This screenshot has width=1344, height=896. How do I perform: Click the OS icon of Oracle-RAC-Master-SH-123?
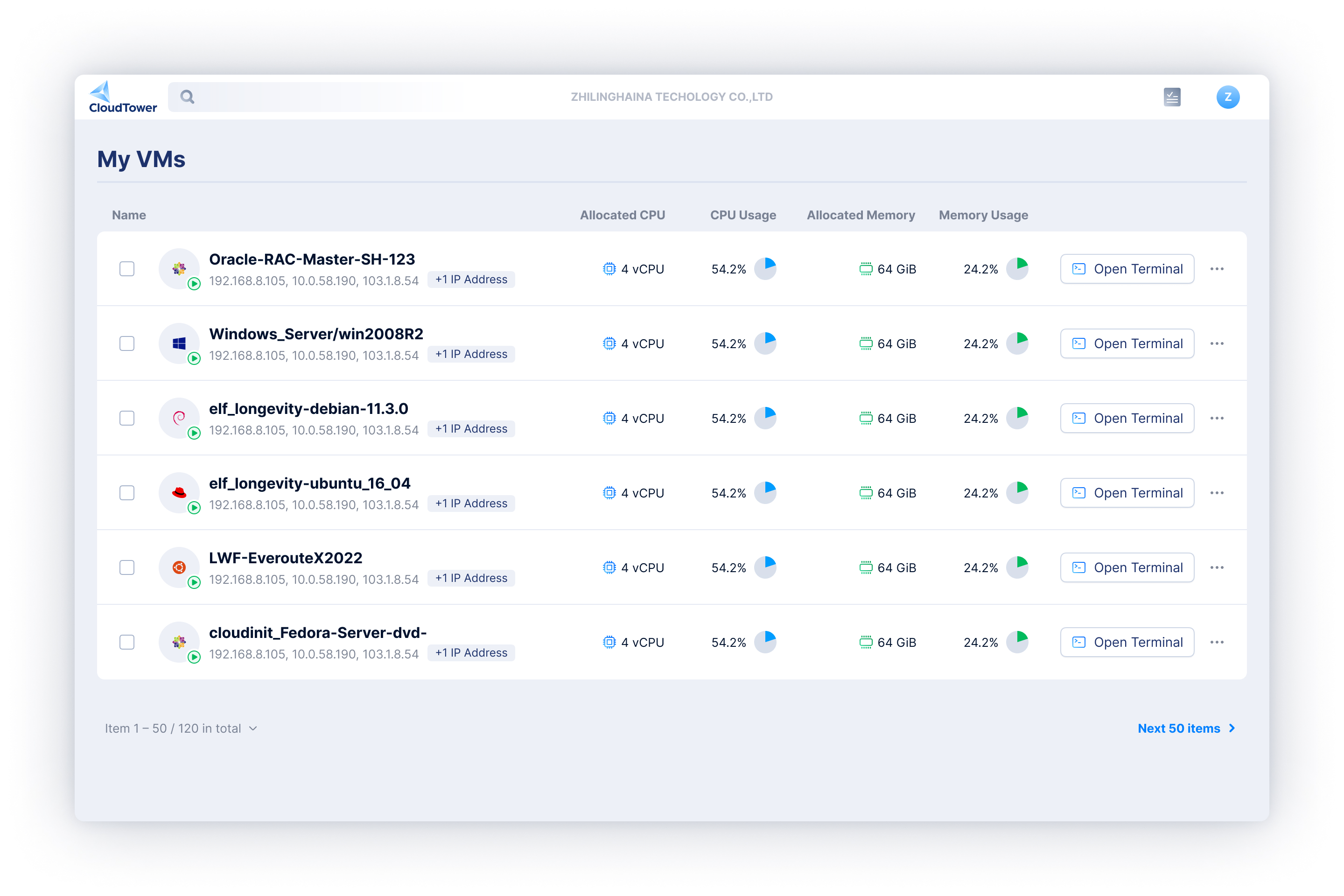coord(179,269)
